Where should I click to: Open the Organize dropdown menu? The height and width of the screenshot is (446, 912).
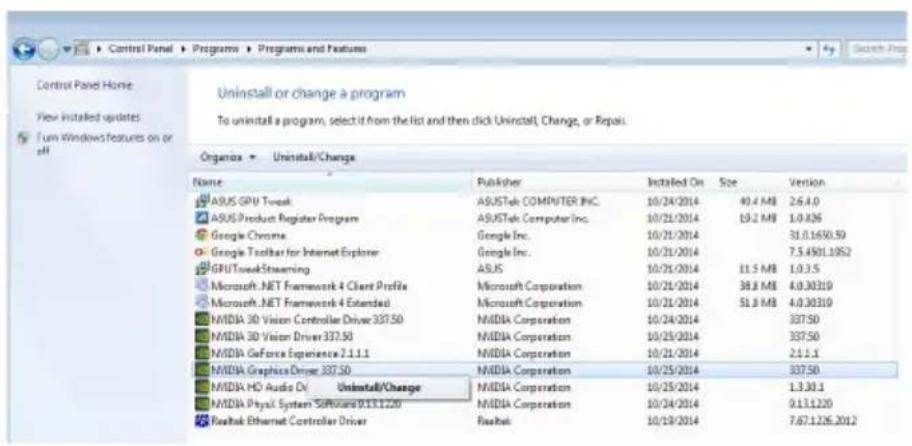click(x=228, y=157)
